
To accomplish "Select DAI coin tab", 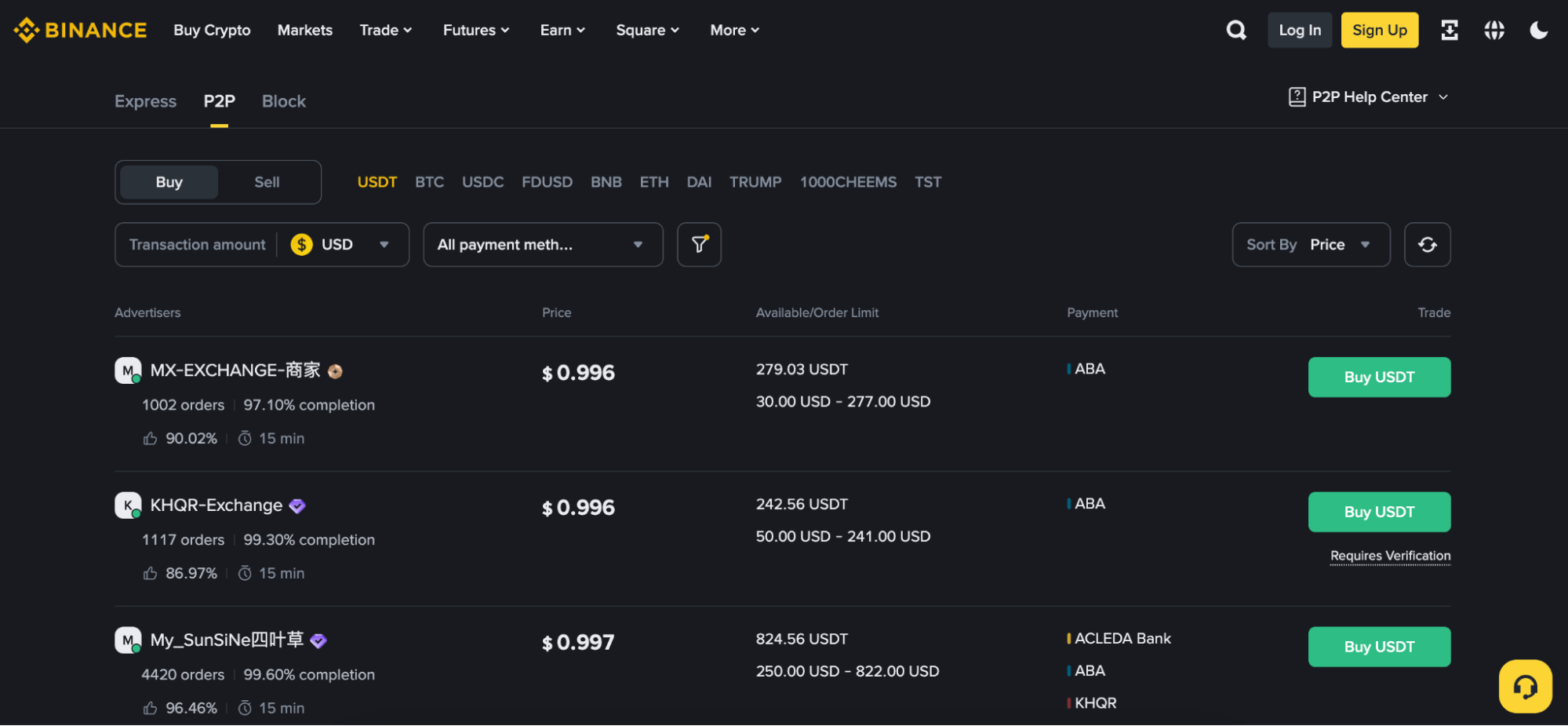I will [699, 182].
